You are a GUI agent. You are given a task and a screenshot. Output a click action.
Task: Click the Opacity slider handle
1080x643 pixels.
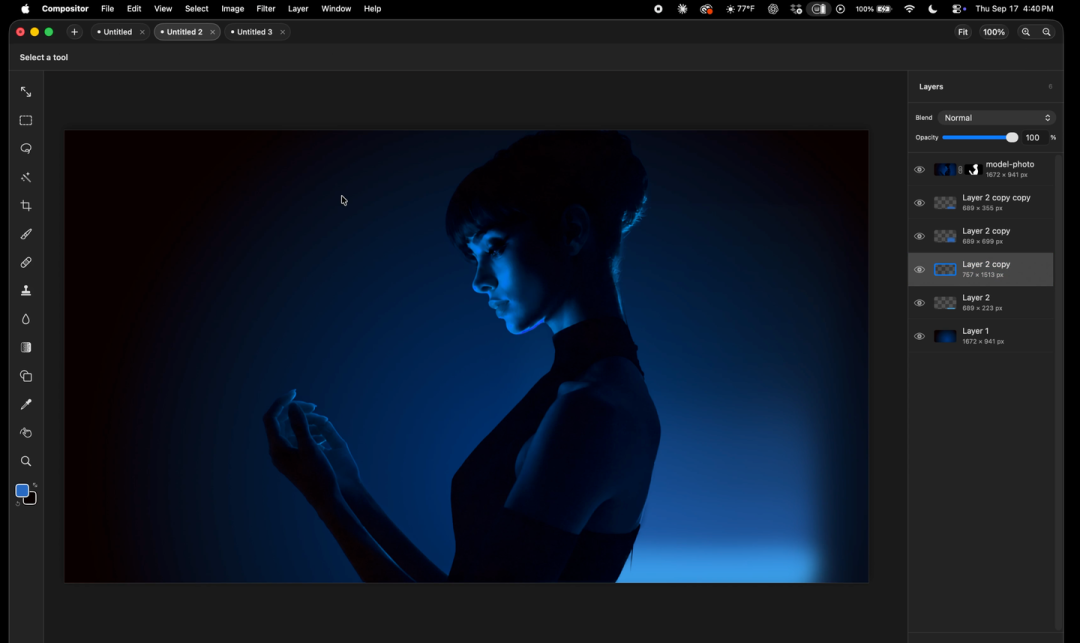1012,138
